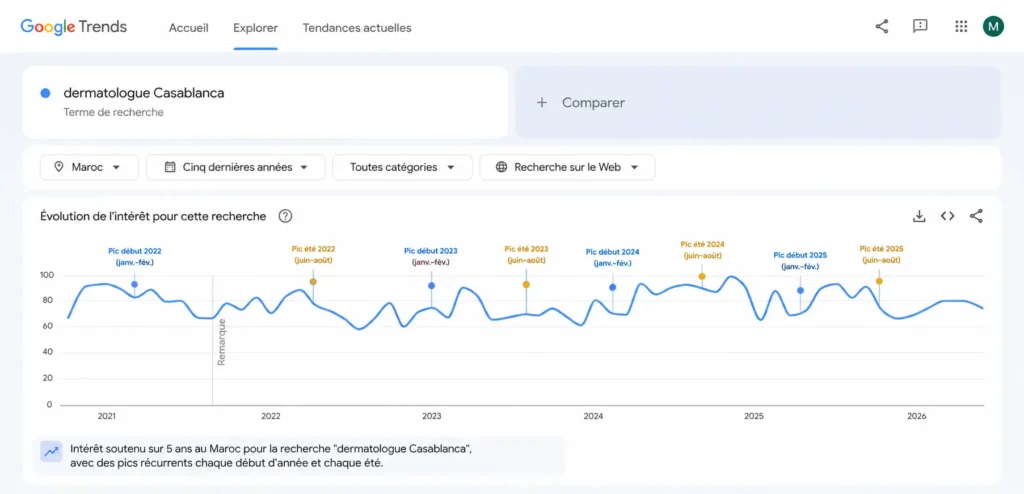Click the Pic début 2022 annotation label

pyautogui.click(x=135, y=257)
